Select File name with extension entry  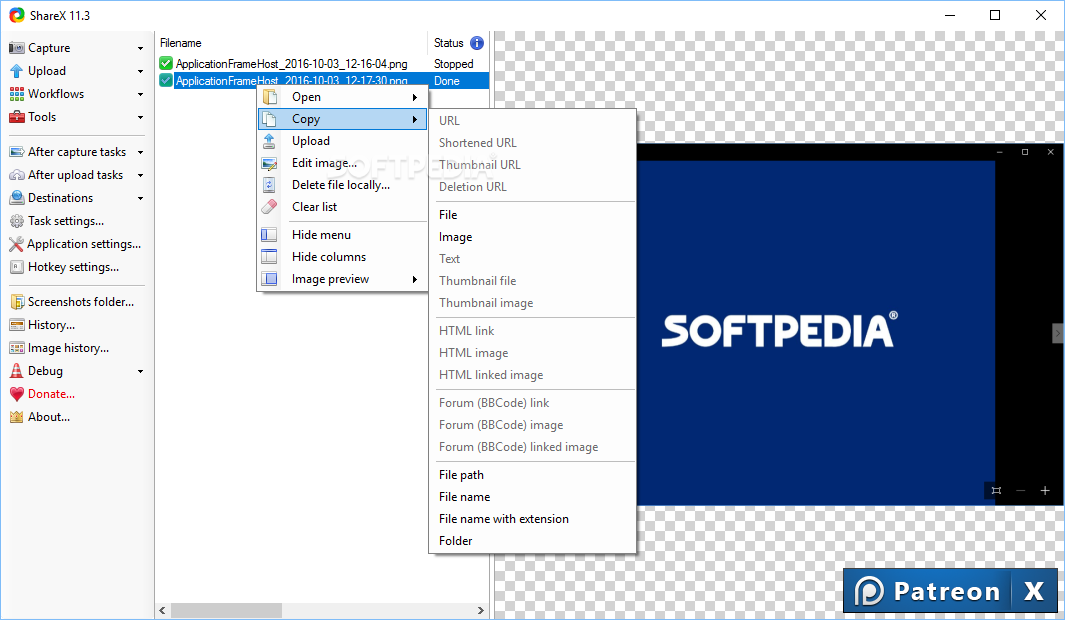coord(532,519)
